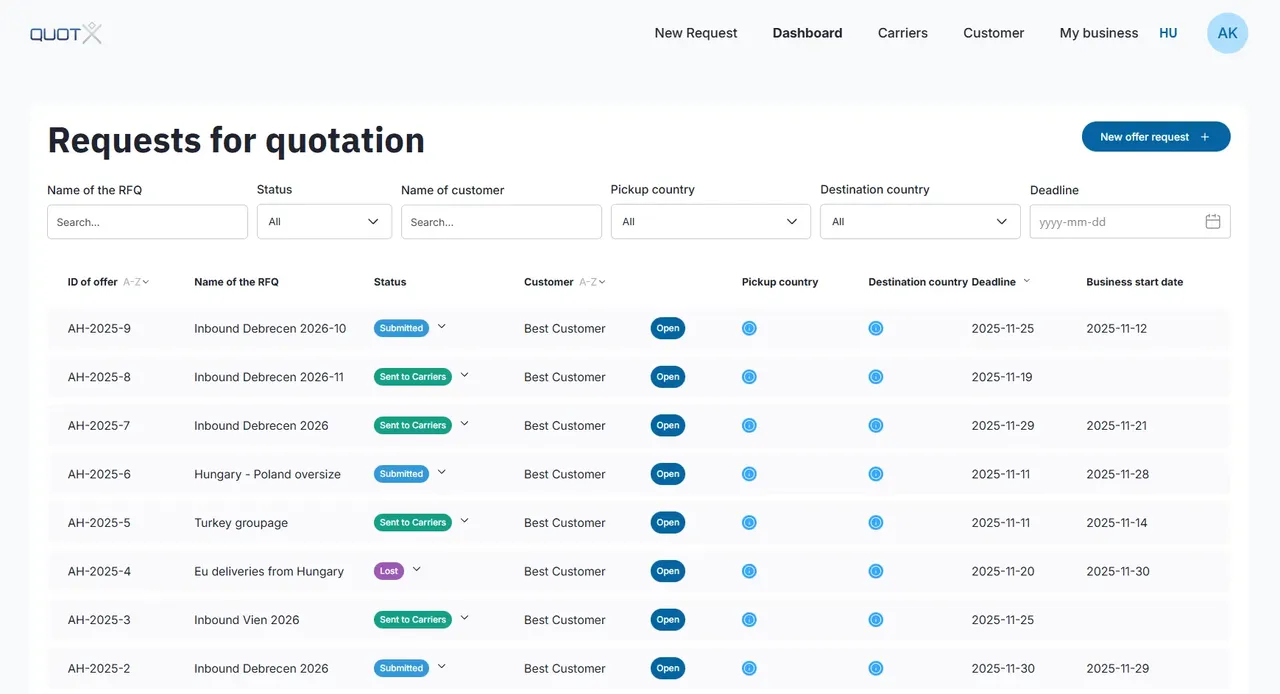The width and height of the screenshot is (1280, 694).
Task: Open the Carriers menu
Action: (x=902, y=33)
